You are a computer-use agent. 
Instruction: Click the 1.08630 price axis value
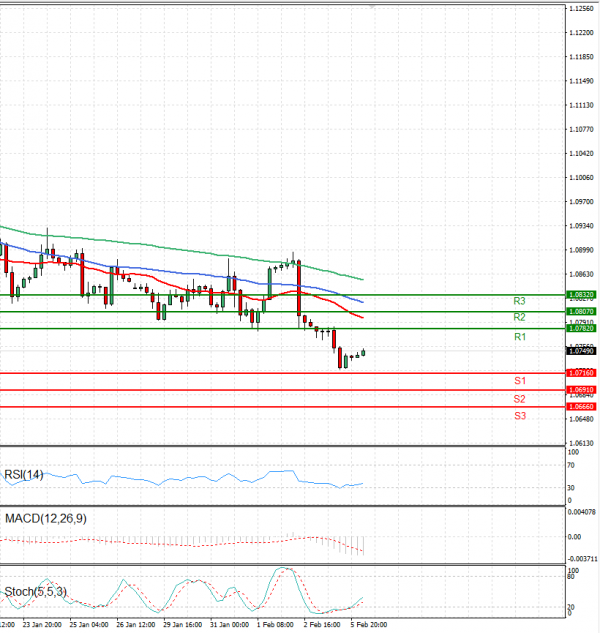[x=581, y=275]
